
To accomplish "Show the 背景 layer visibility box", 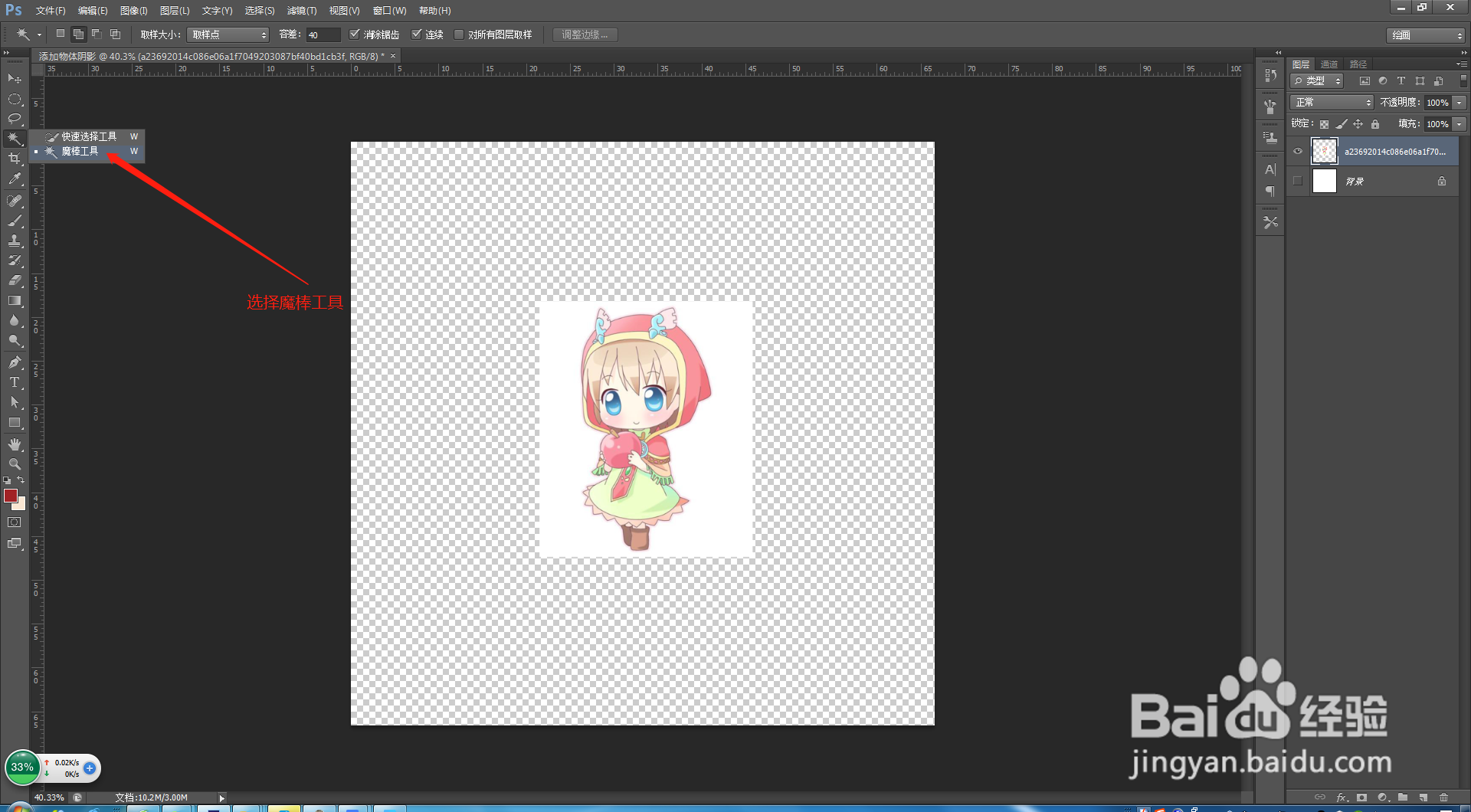I will (x=1298, y=181).
